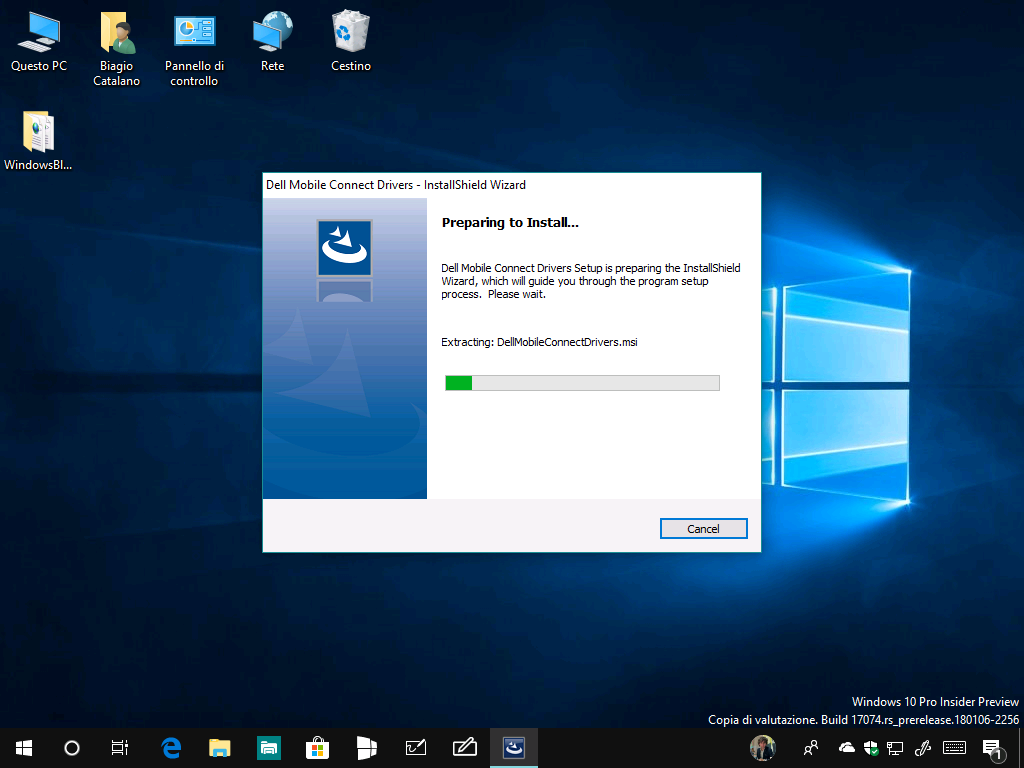Open Windows Defender shield tray icon
Screen dimensions: 1024x768
pos(870,748)
